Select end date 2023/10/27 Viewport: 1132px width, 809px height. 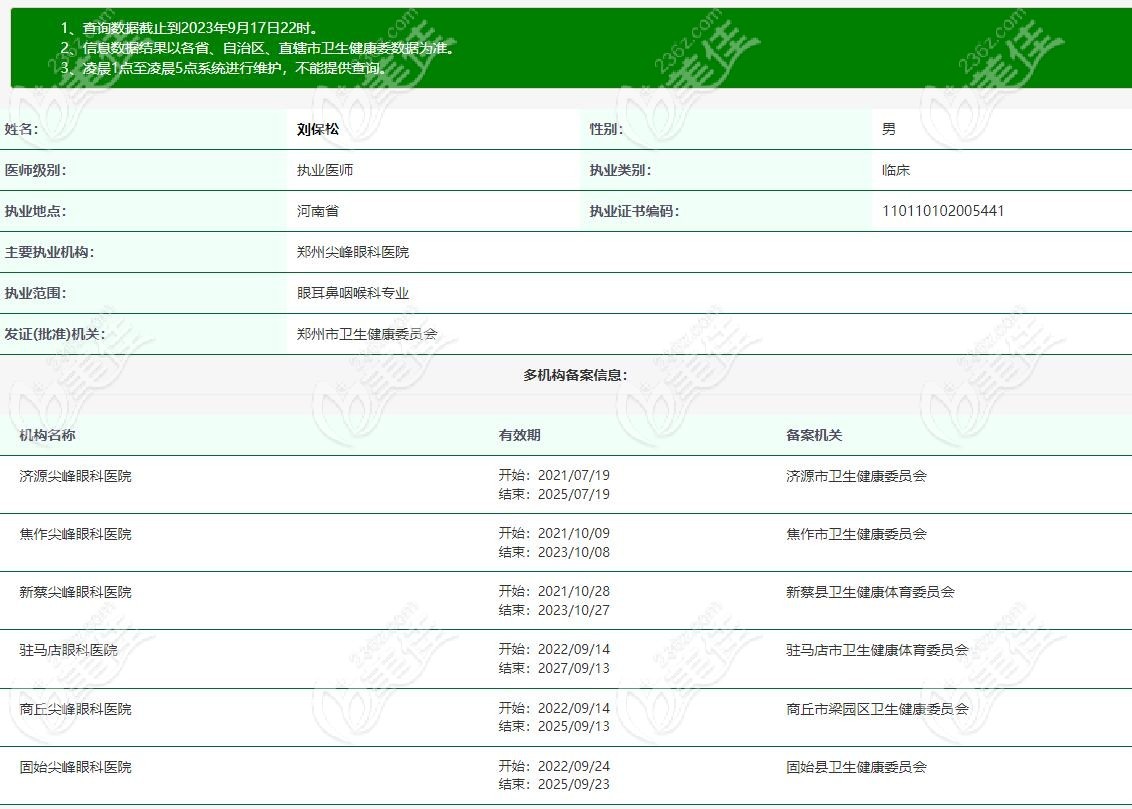pyautogui.click(x=574, y=610)
